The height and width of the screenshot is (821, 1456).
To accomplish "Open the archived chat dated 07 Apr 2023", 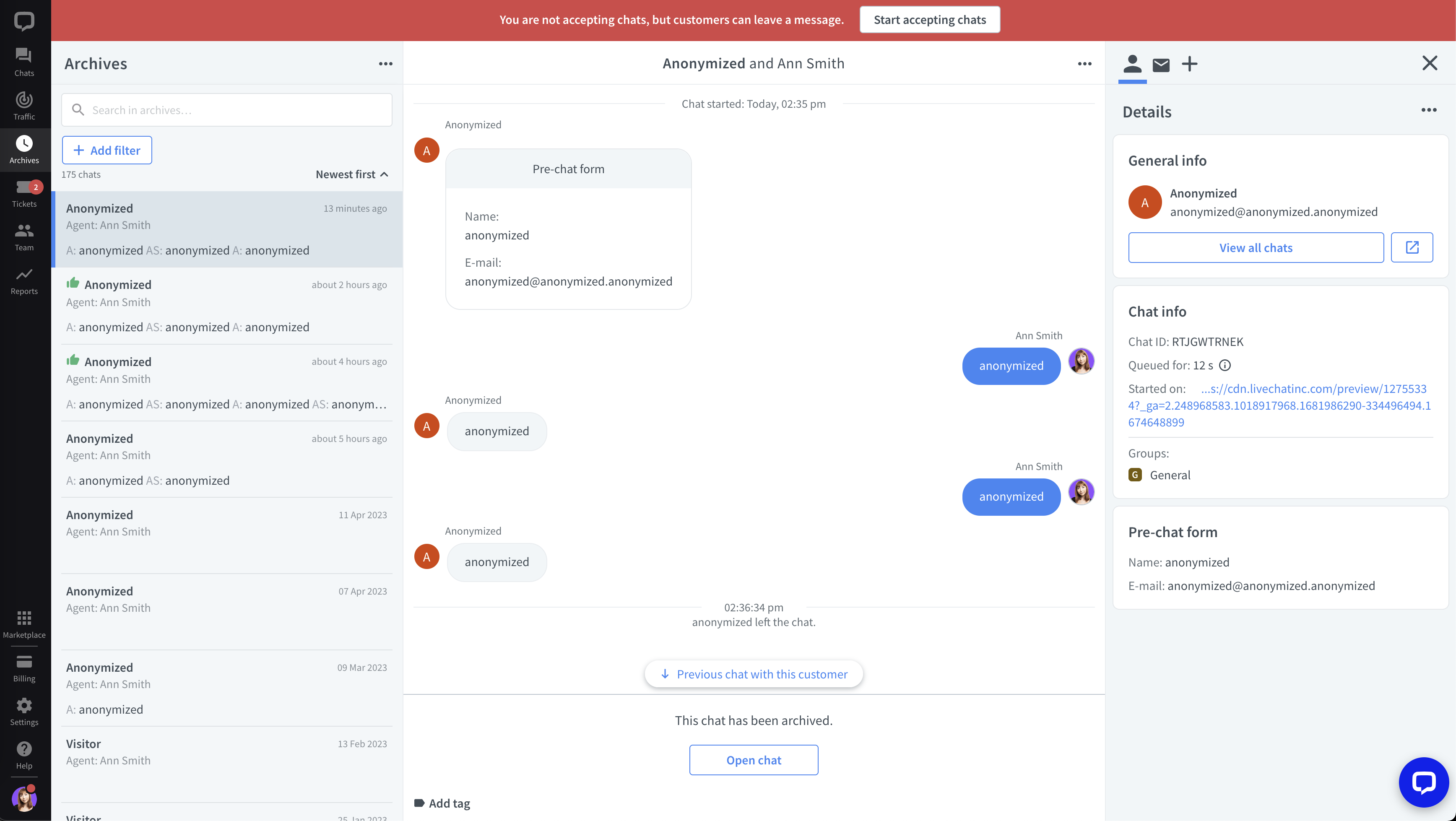I will click(x=226, y=612).
